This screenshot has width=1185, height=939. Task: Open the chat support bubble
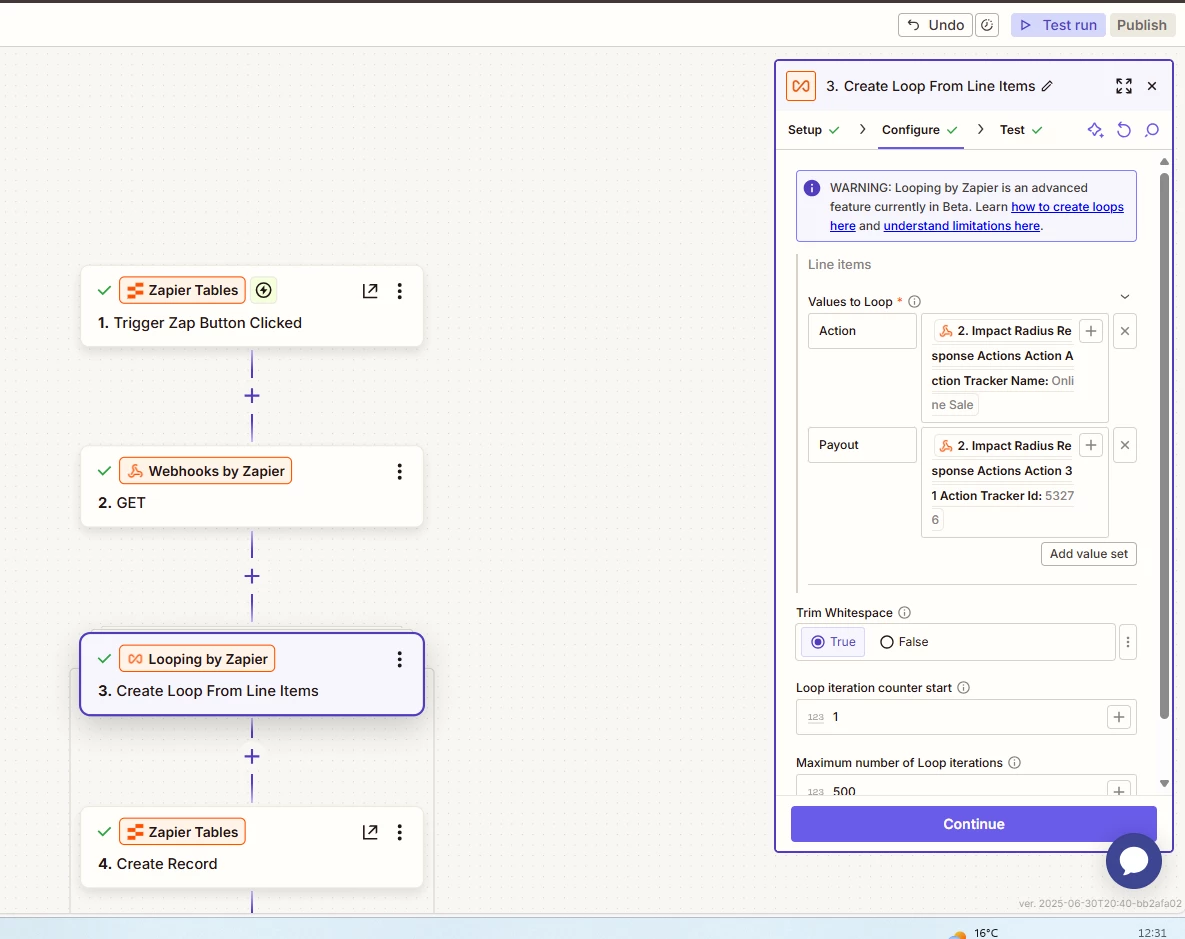point(1134,860)
